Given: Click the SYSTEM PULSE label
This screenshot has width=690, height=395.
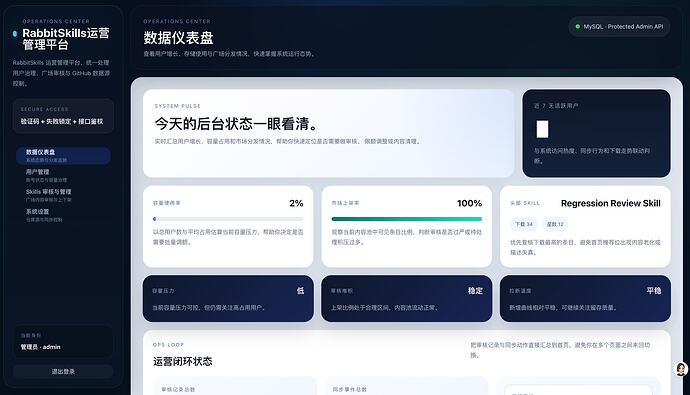Looking at the screenshot, I should click(x=177, y=106).
